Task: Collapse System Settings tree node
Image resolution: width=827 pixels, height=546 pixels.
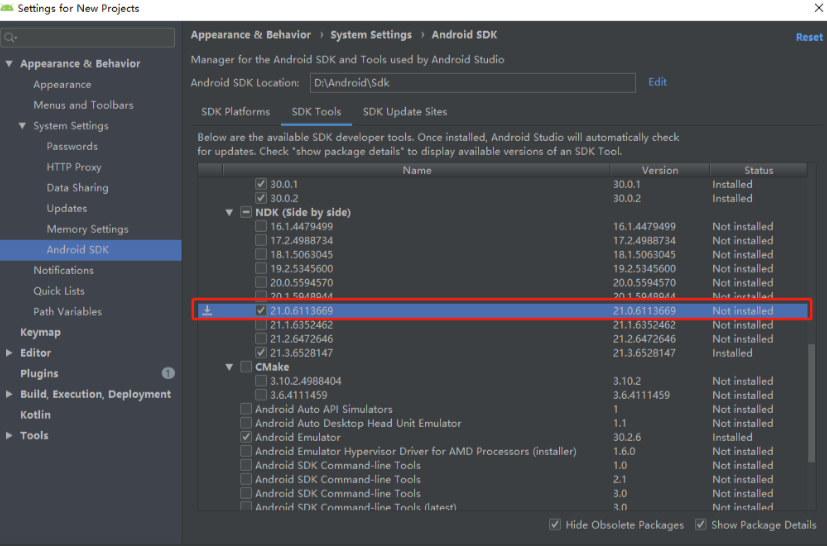Action: coord(22,126)
